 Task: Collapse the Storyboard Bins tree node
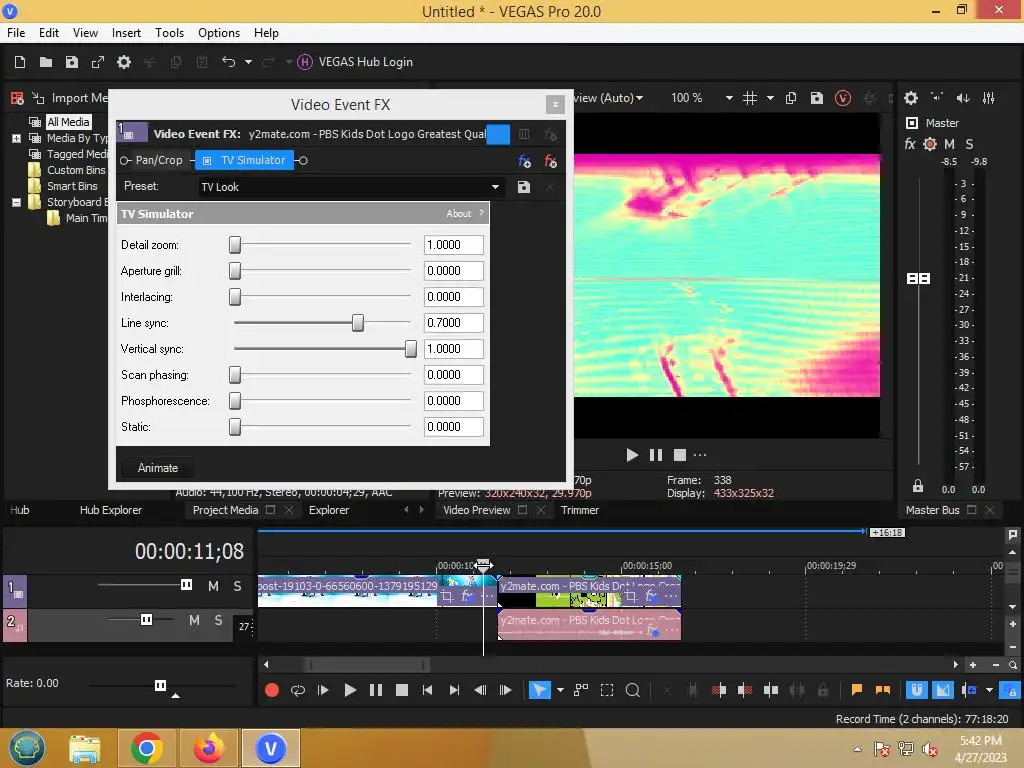coord(16,202)
